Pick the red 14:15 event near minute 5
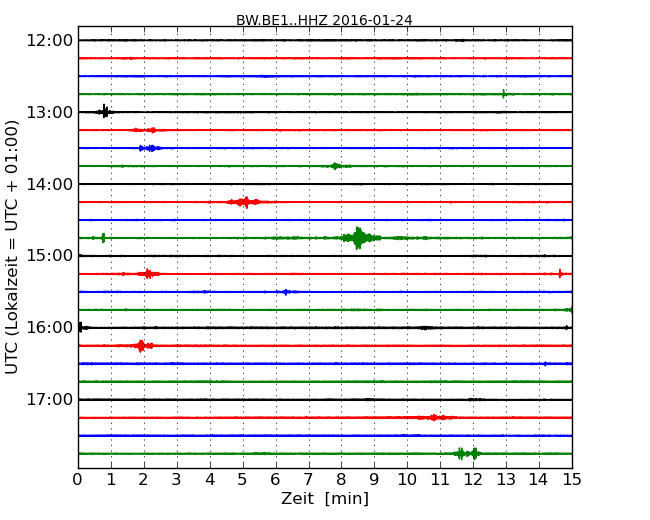The width and height of the screenshot is (650, 520). pos(245,202)
